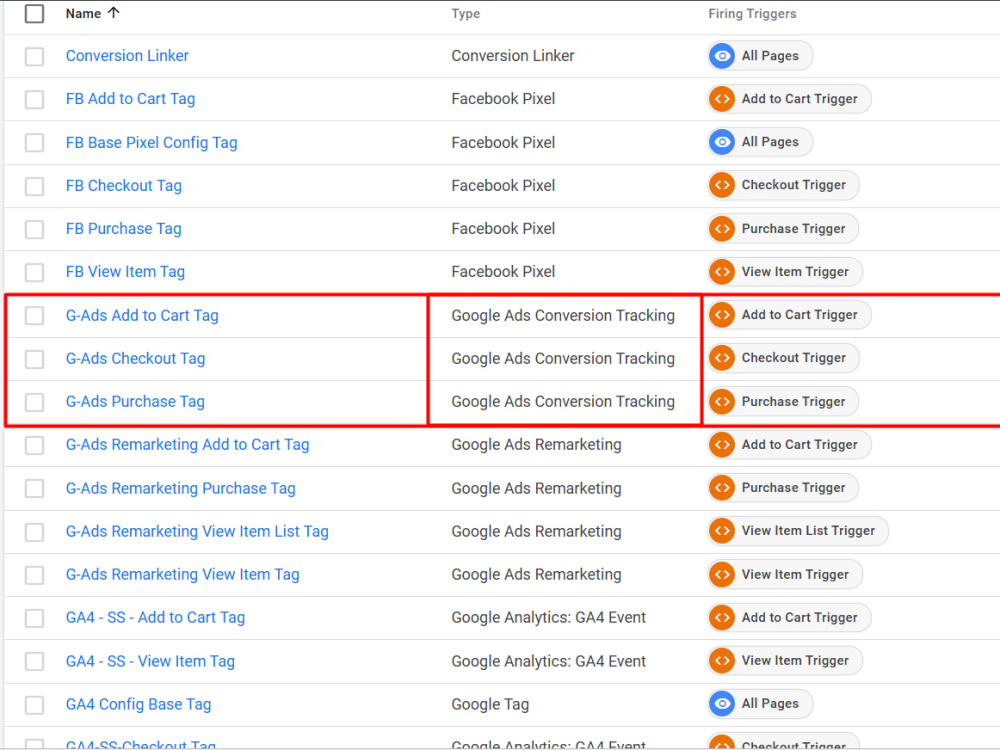The image size is (1000, 750).
Task: Check the GA4 - SS - View Item Tag checkbox
Action: 34,661
